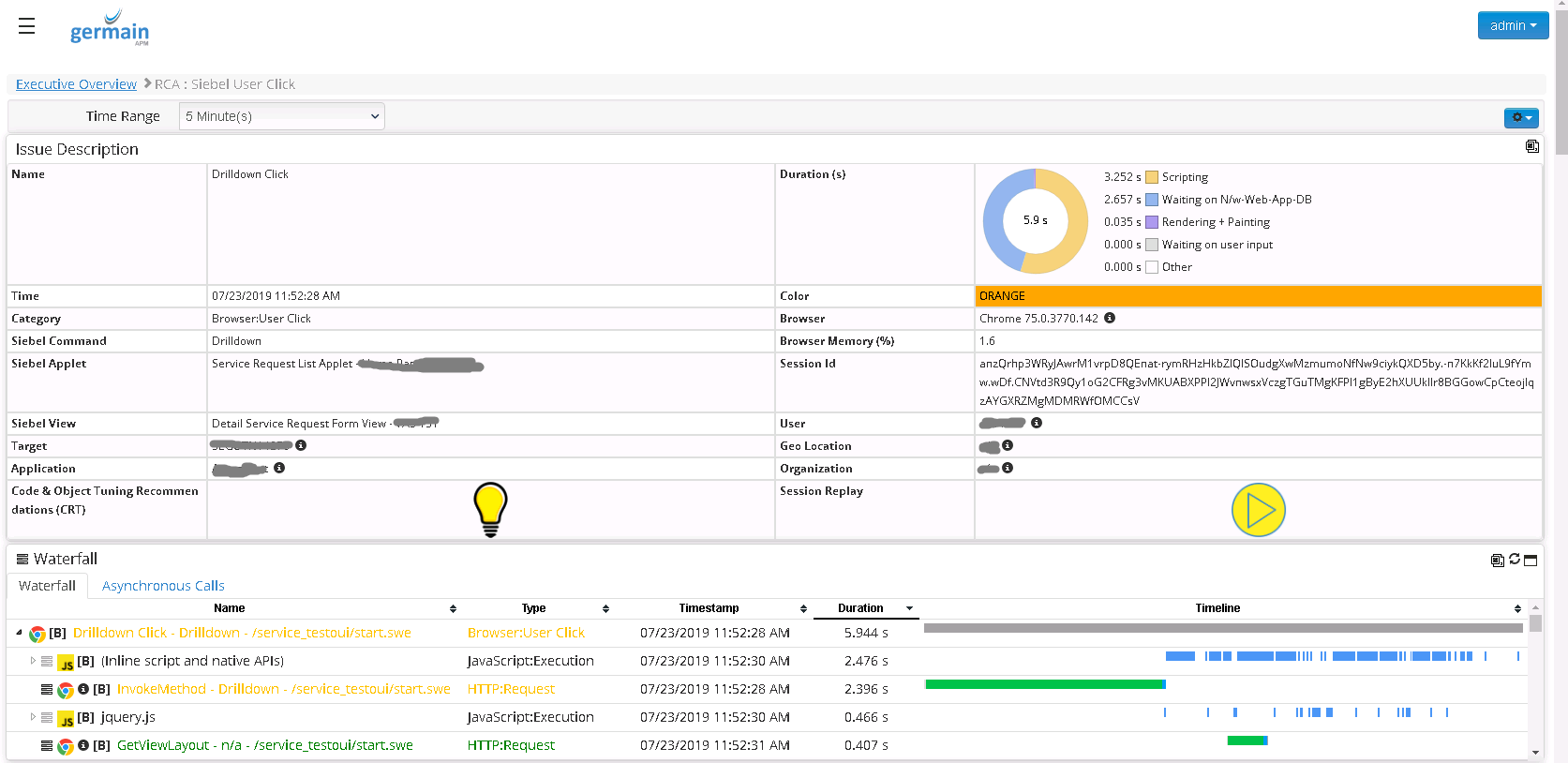Open the Time Range dropdown
This screenshot has width=1568, height=763.
(281, 116)
